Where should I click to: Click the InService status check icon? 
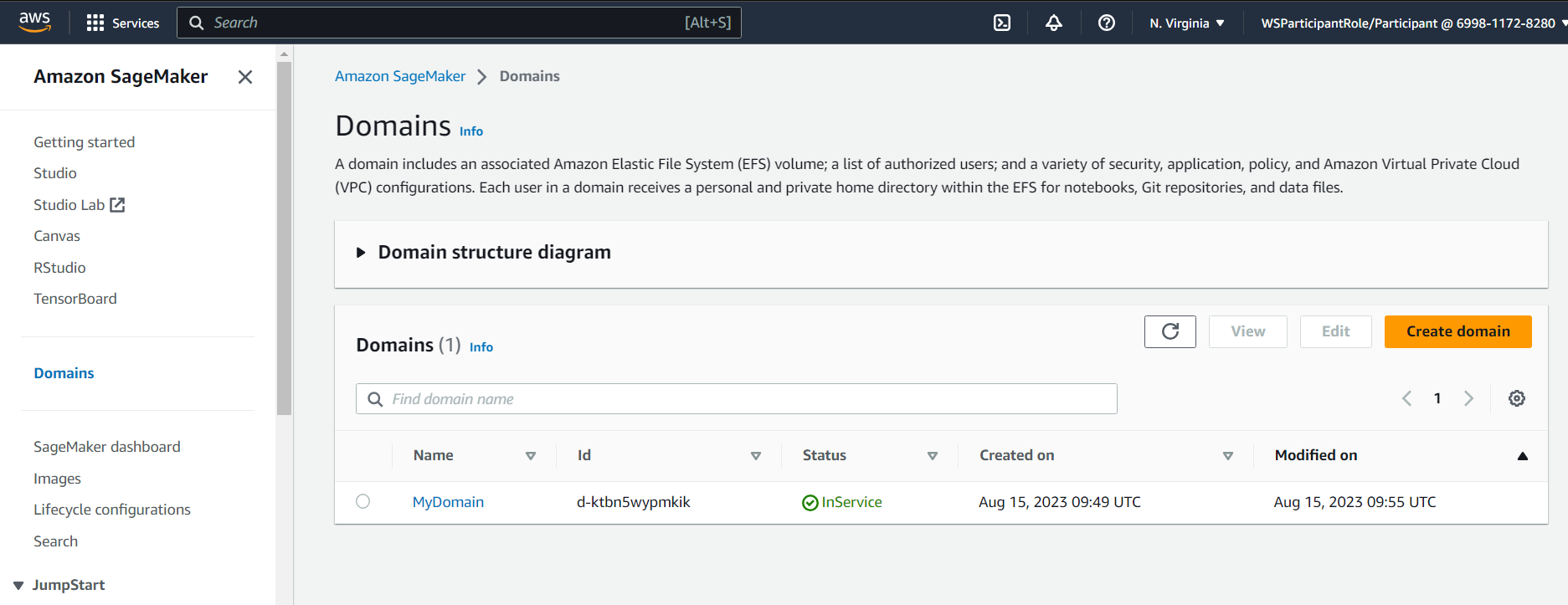pos(810,502)
